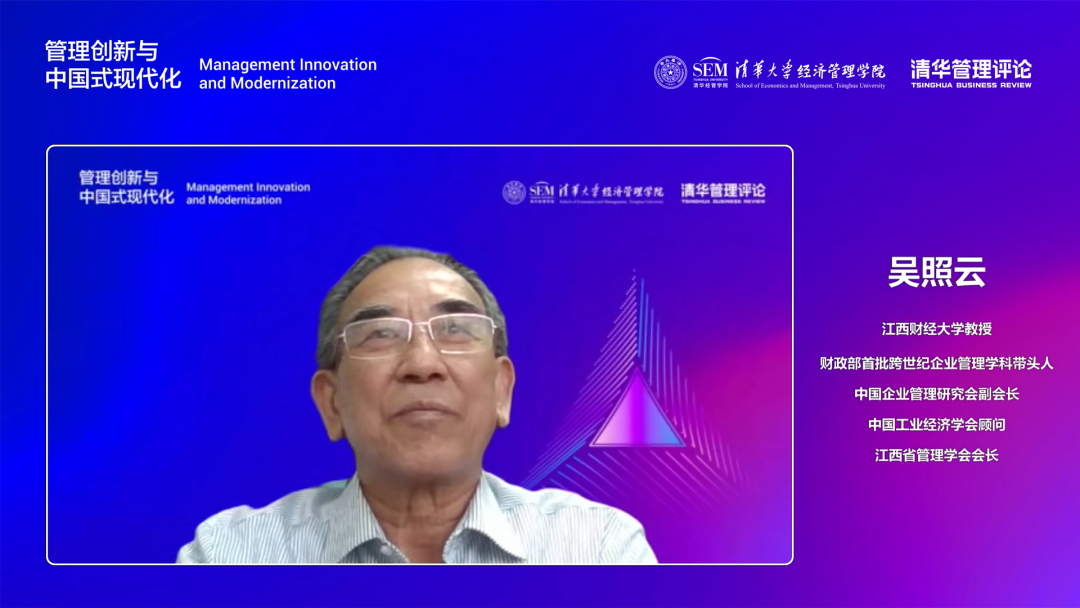The width and height of the screenshot is (1080, 608).
Task: Click the English subtitle inside the video frame
Action: (248, 193)
